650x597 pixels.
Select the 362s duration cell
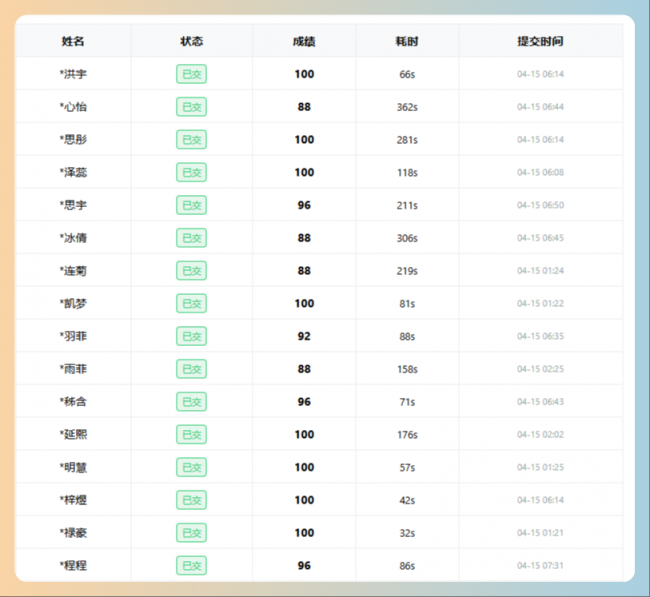click(407, 107)
